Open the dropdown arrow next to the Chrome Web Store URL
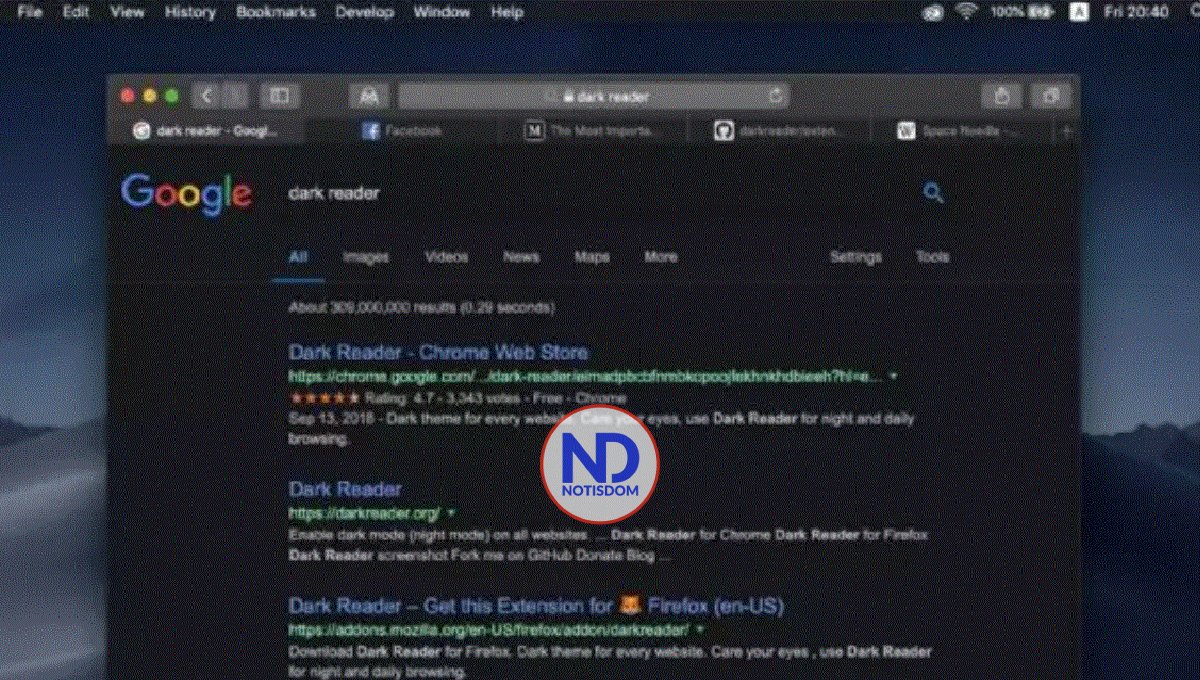 (893, 377)
